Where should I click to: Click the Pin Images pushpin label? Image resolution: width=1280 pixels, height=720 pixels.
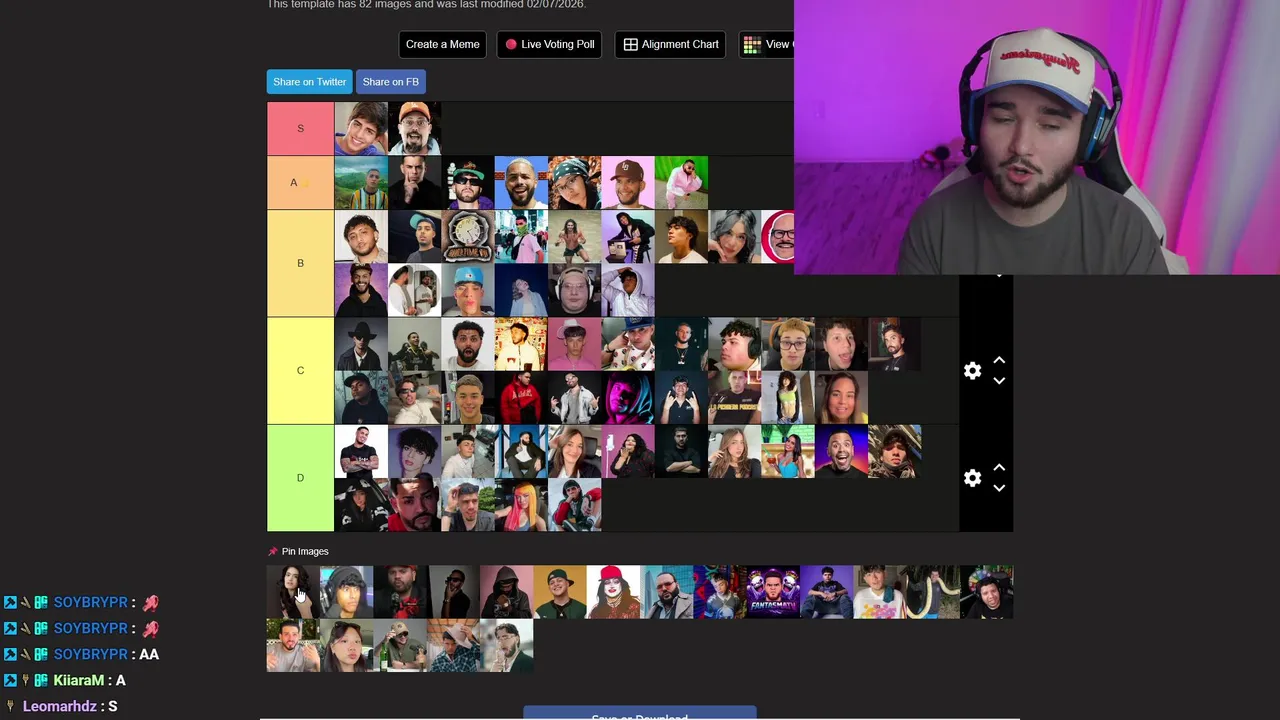(298, 551)
